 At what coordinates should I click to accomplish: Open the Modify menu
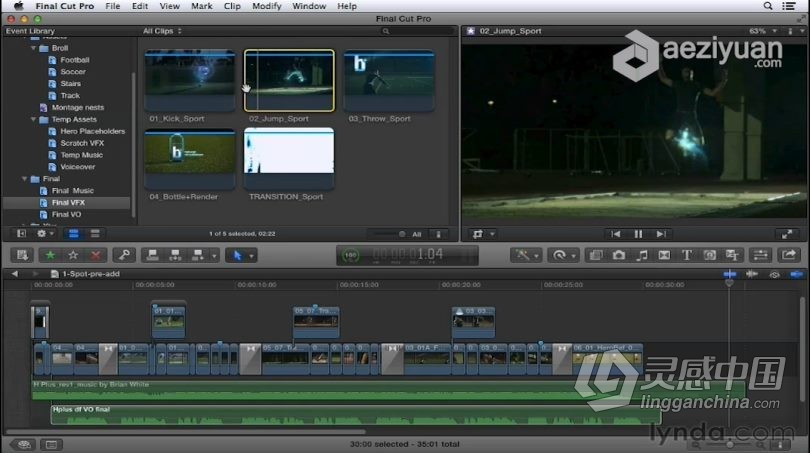(x=267, y=6)
